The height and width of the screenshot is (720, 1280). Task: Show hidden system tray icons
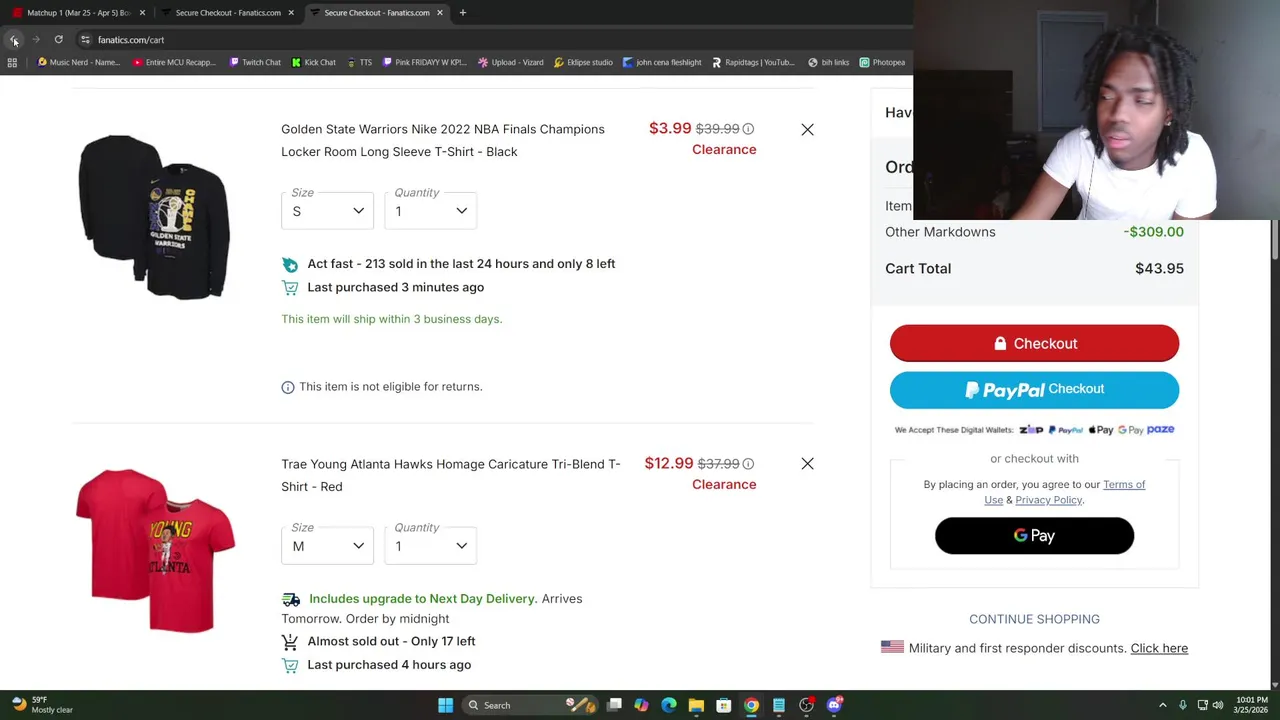(x=1162, y=705)
